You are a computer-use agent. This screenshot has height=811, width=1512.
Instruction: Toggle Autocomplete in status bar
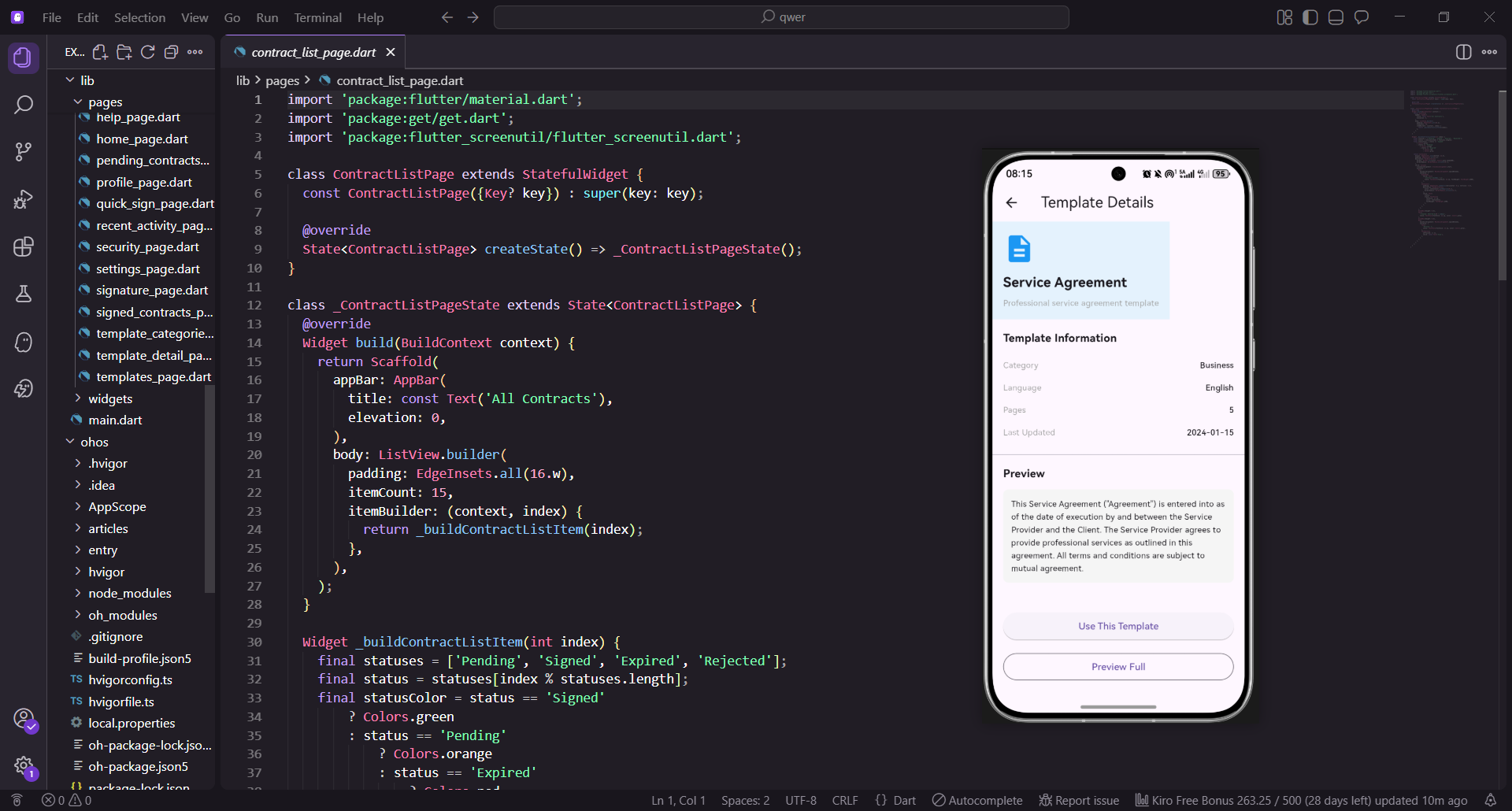976,800
